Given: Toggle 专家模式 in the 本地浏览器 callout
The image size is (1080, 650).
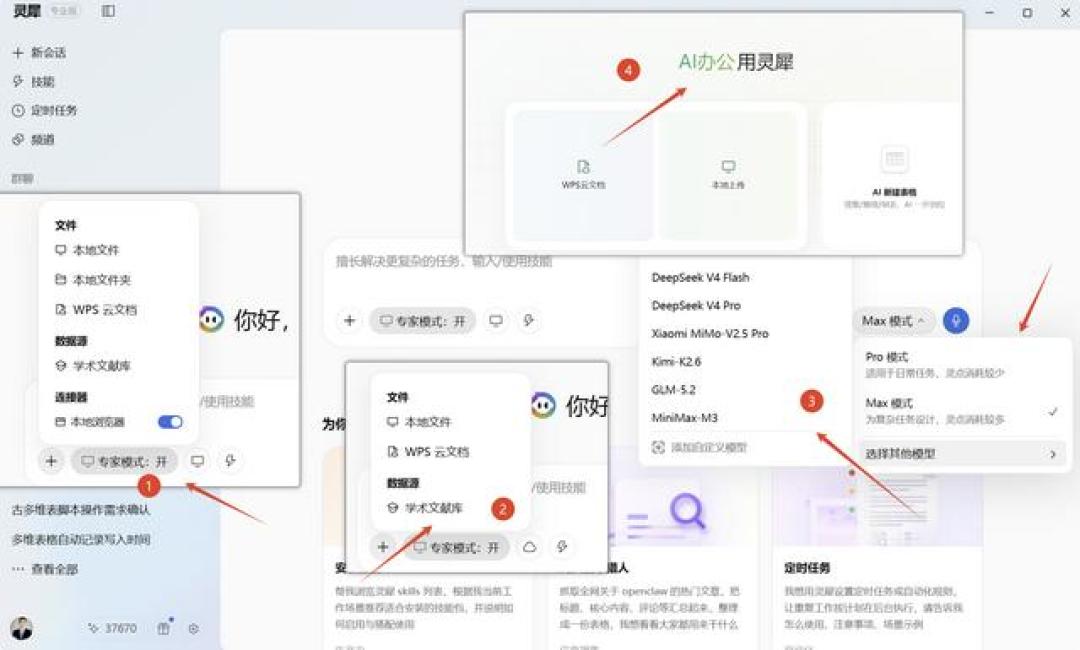Looking at the screenshot, I should [x=124, y=461].
